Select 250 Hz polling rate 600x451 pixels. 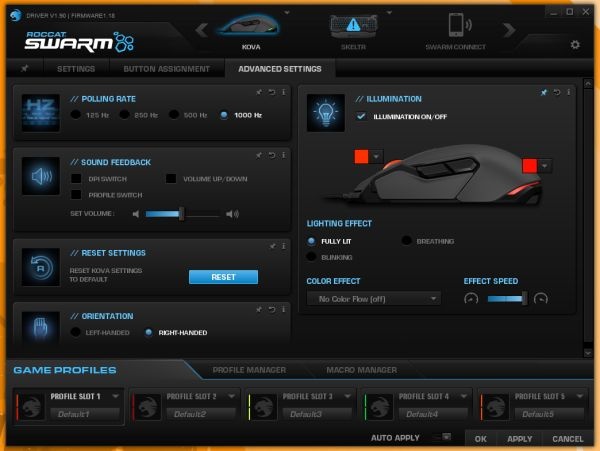pos(124,115)
